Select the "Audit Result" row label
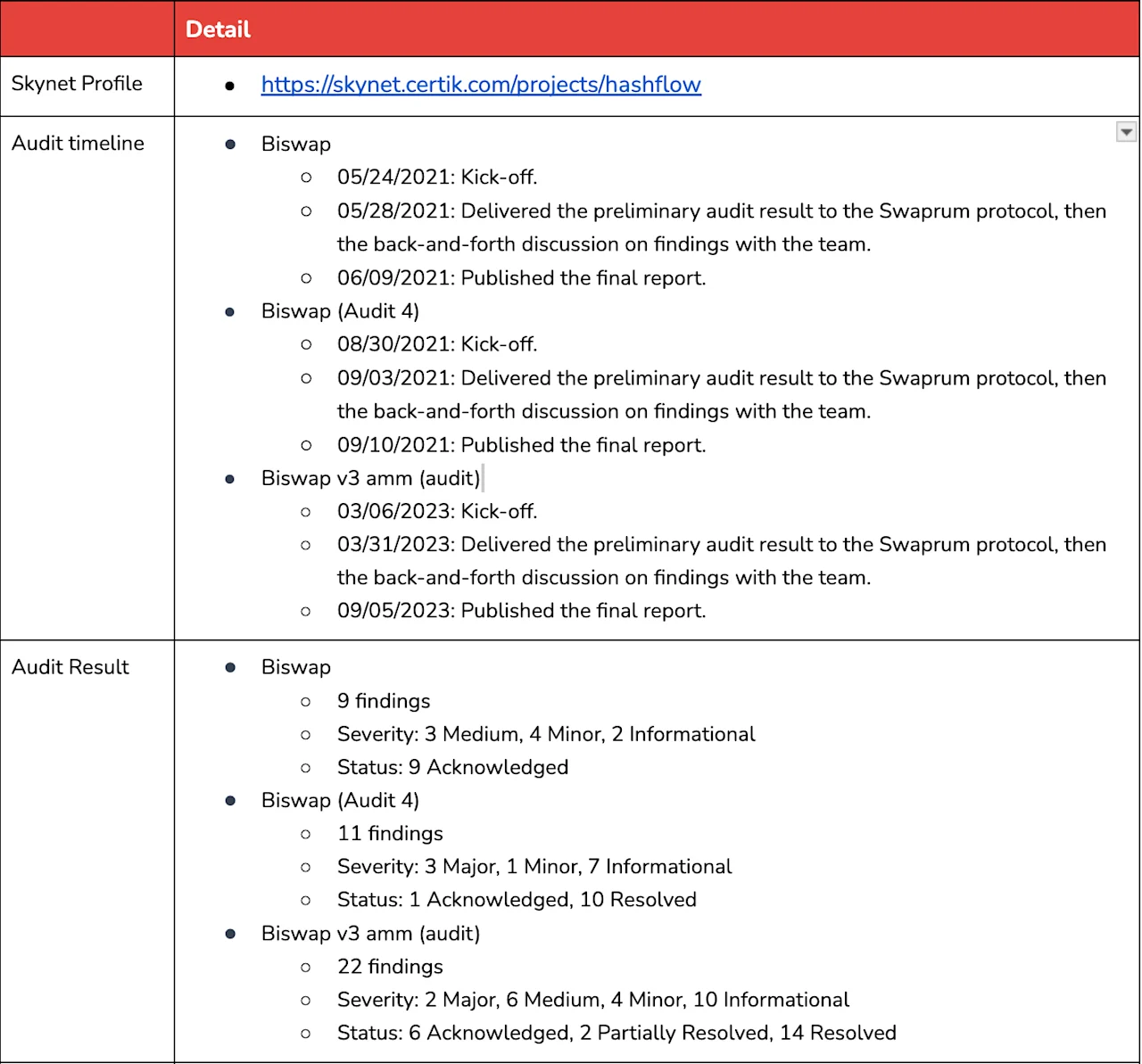1142x1064 pixels. 70,667
